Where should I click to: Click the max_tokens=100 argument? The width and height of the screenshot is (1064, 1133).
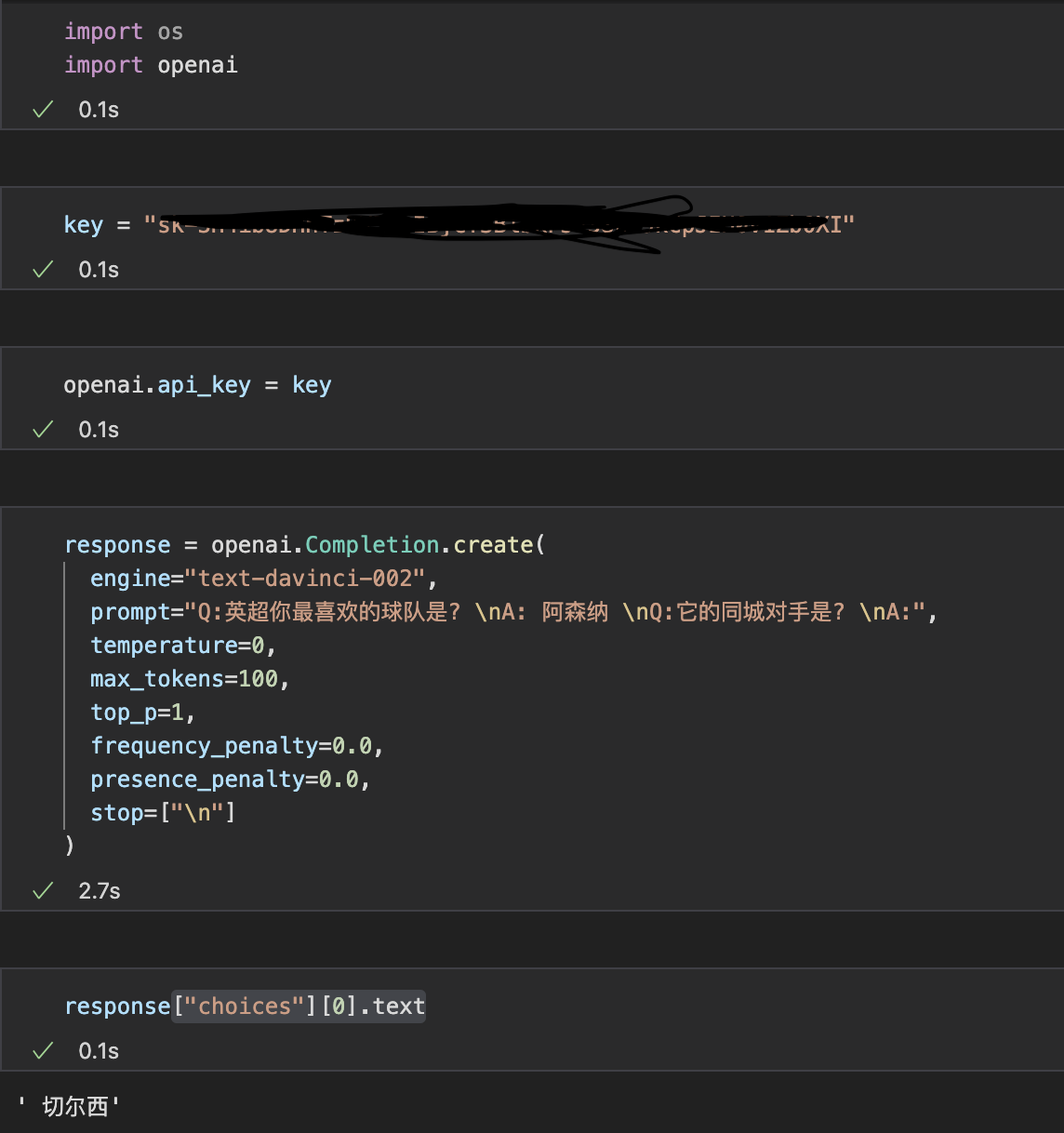[190, 679]
